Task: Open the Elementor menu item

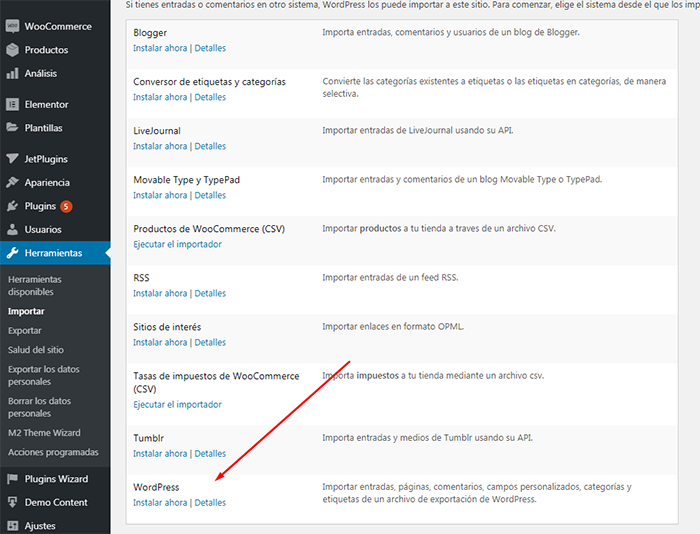Action: pyautogui.click(x=46, y=104)
